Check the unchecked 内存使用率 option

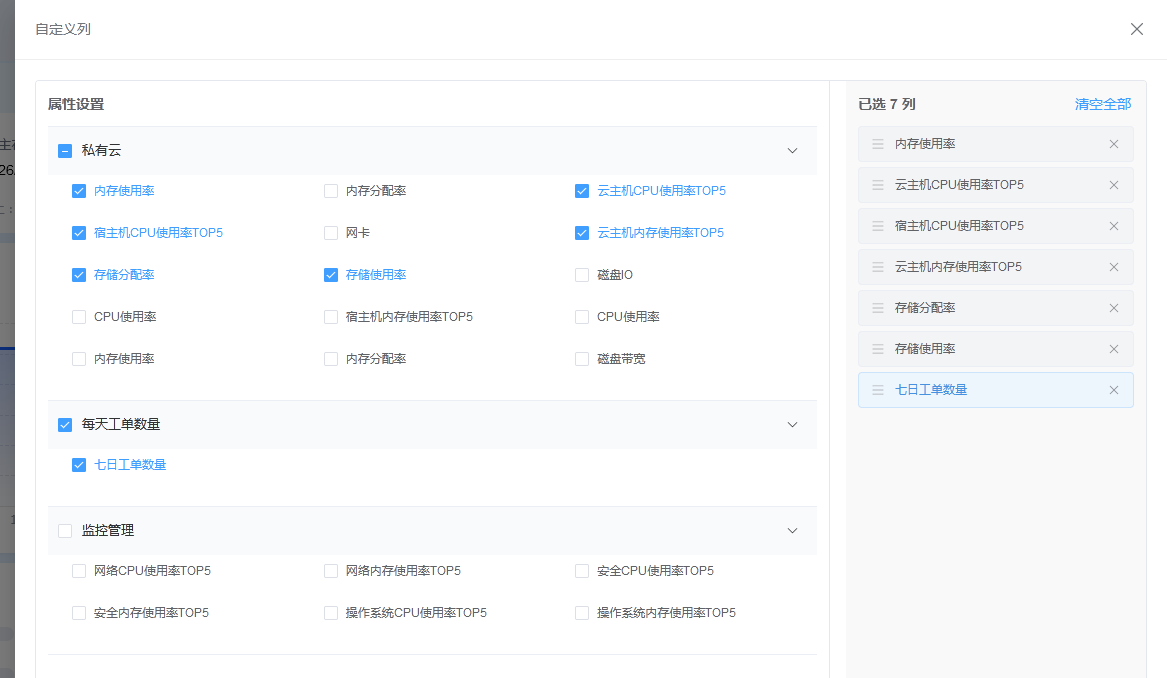pyautogui.click(x=79, y=359)
